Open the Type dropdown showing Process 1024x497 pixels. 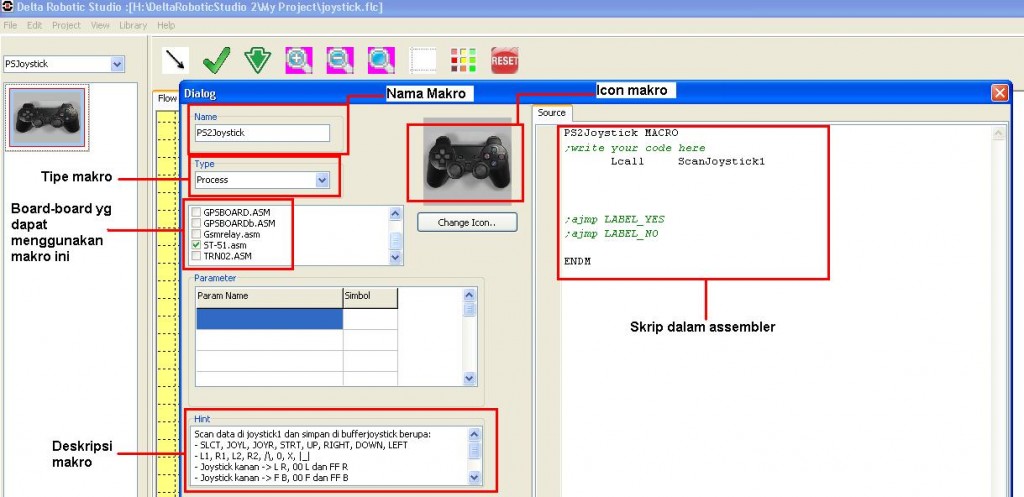pos(322,180)
